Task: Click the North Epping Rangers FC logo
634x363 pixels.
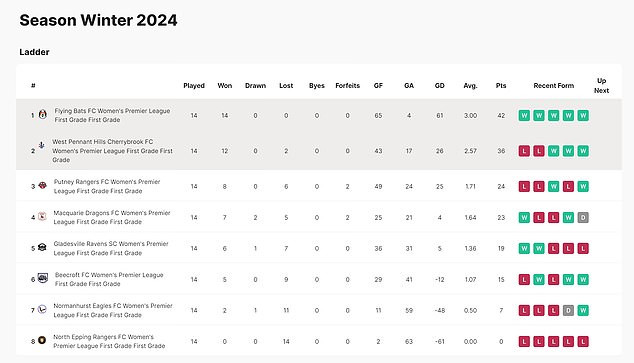Action: pyautogui.click(x=42, y=340)
